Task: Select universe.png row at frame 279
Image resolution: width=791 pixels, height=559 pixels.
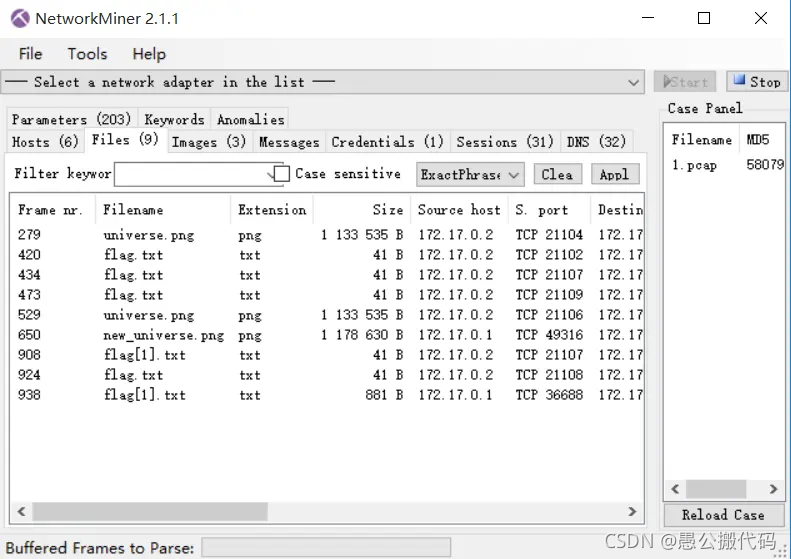Action: (x=327, y=235)
